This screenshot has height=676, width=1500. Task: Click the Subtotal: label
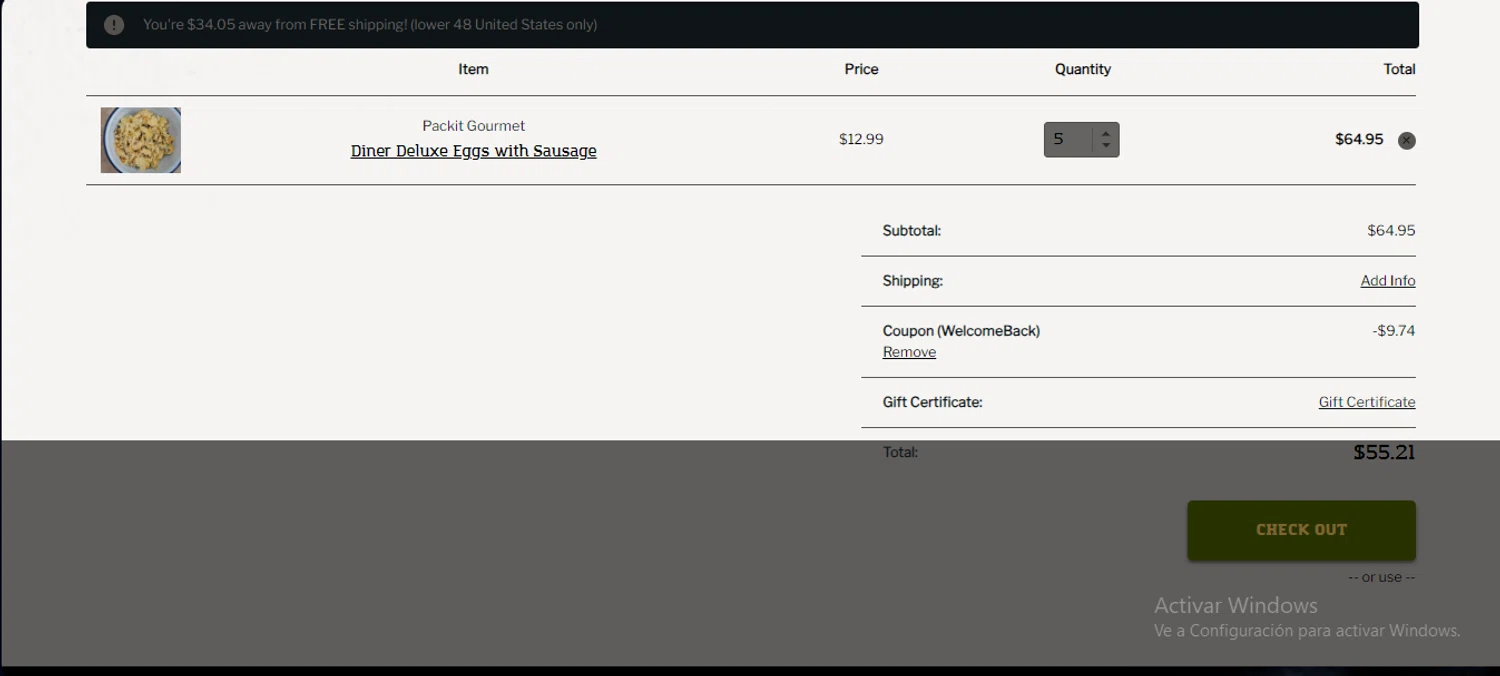pos(912,230)
